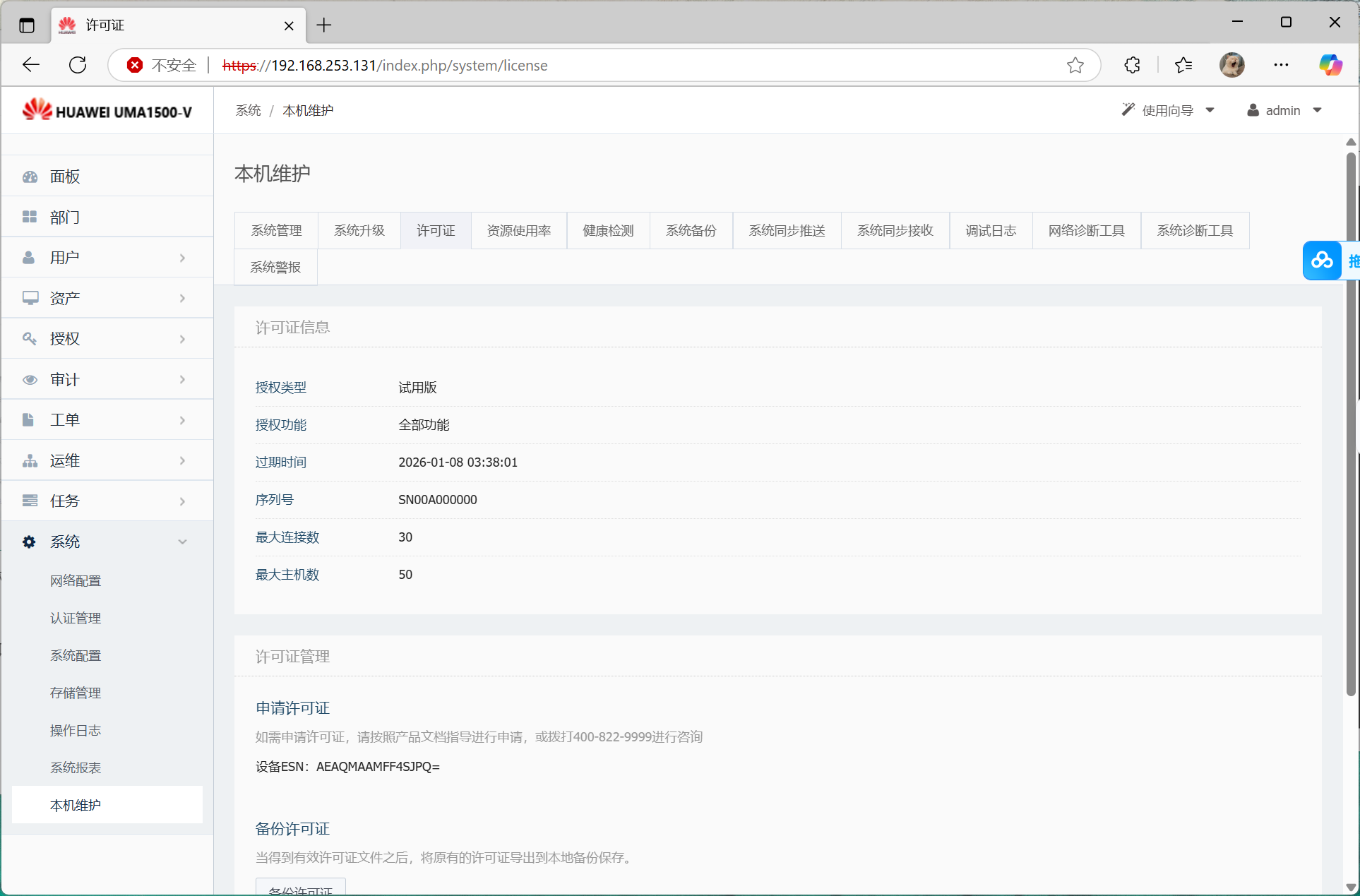Screen dimensions: 1360x896
Task: Click the 系统 breadcrumb link
Action: [248, 110]
